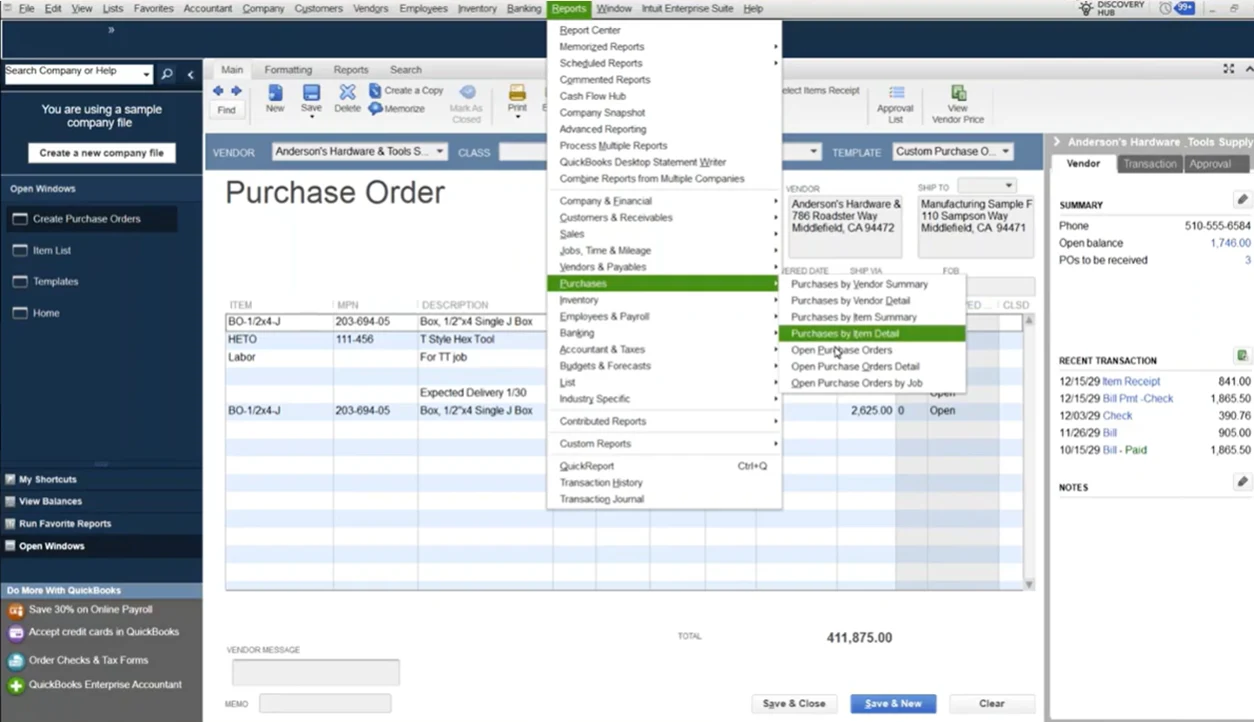The image size is (1254, 722).
Task: Click the Print icon in toolbar
Action: (517, 94)
